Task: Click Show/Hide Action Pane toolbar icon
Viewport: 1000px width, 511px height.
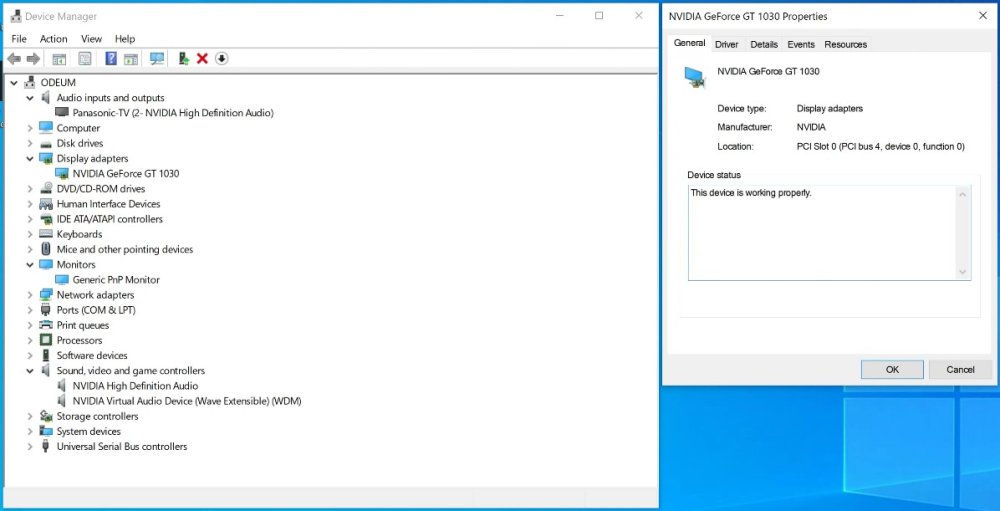Action: (131, 59)
